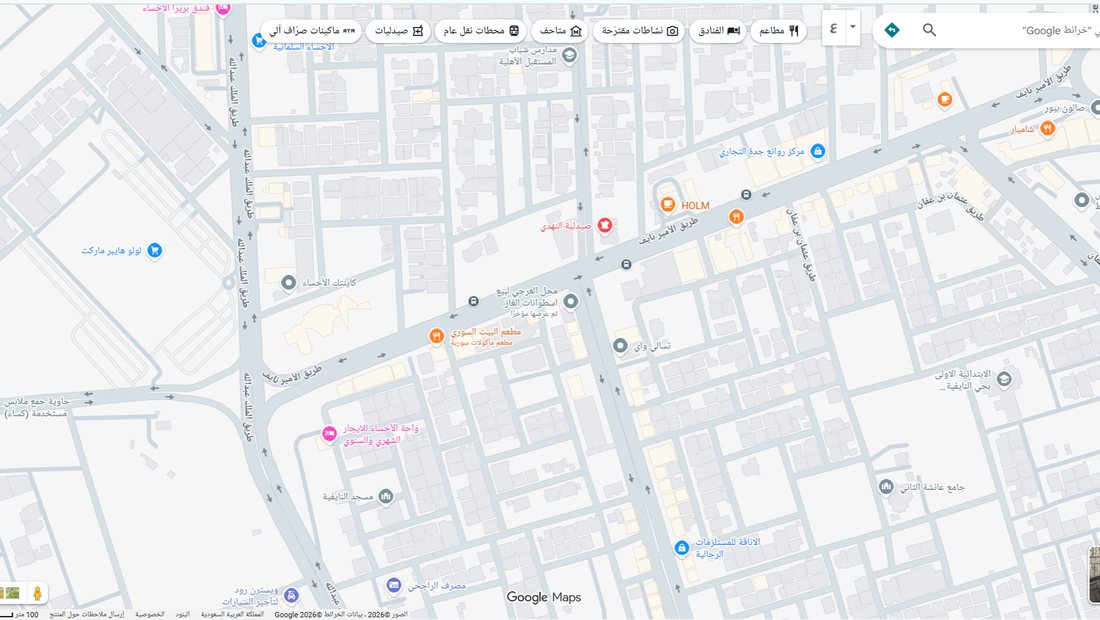Screen dimensions: 1100x620
Task: Filter map by مطاعم chip
Action: (779, 31)
